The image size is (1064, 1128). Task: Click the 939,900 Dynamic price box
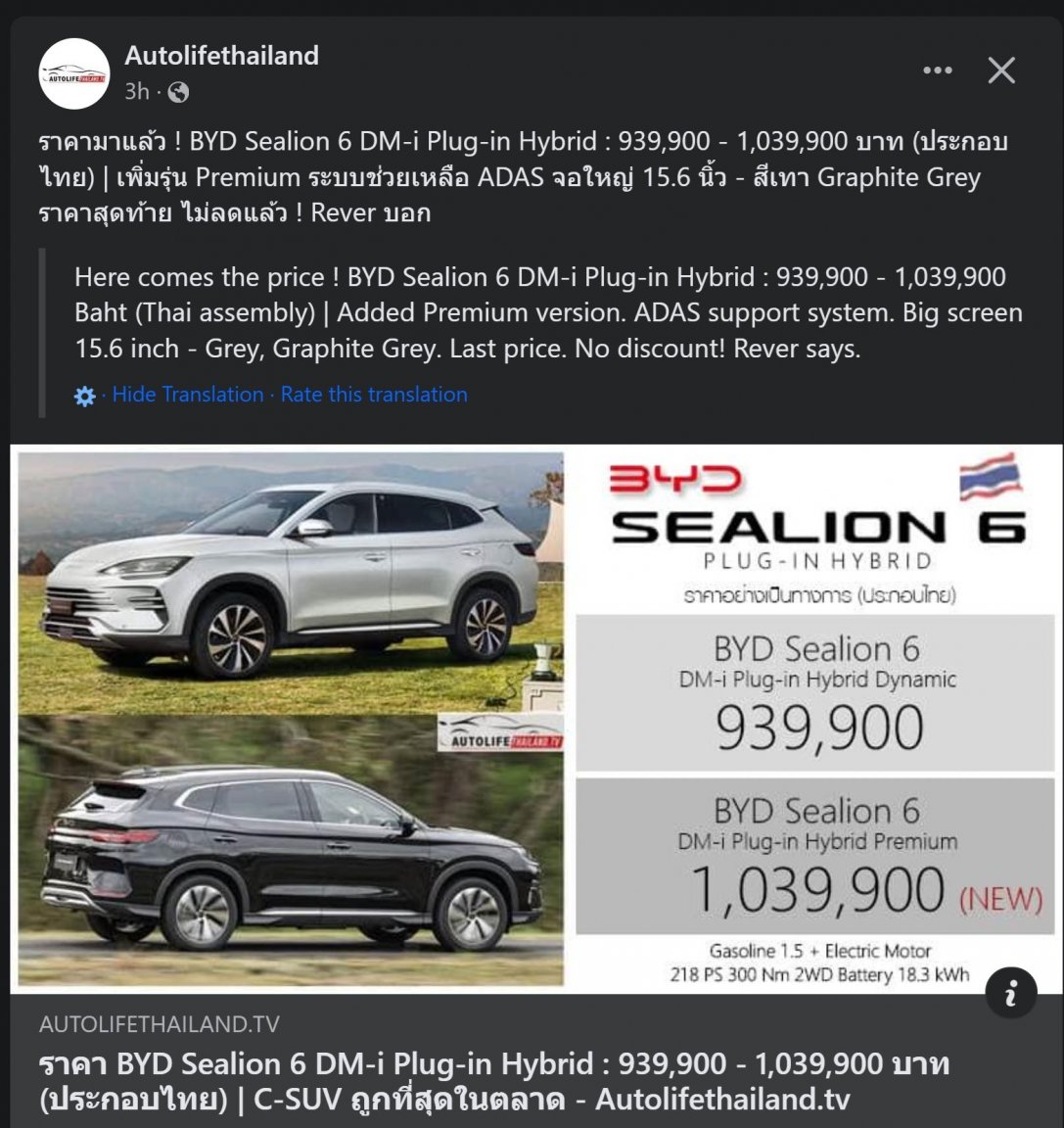[x=814, y=693]
